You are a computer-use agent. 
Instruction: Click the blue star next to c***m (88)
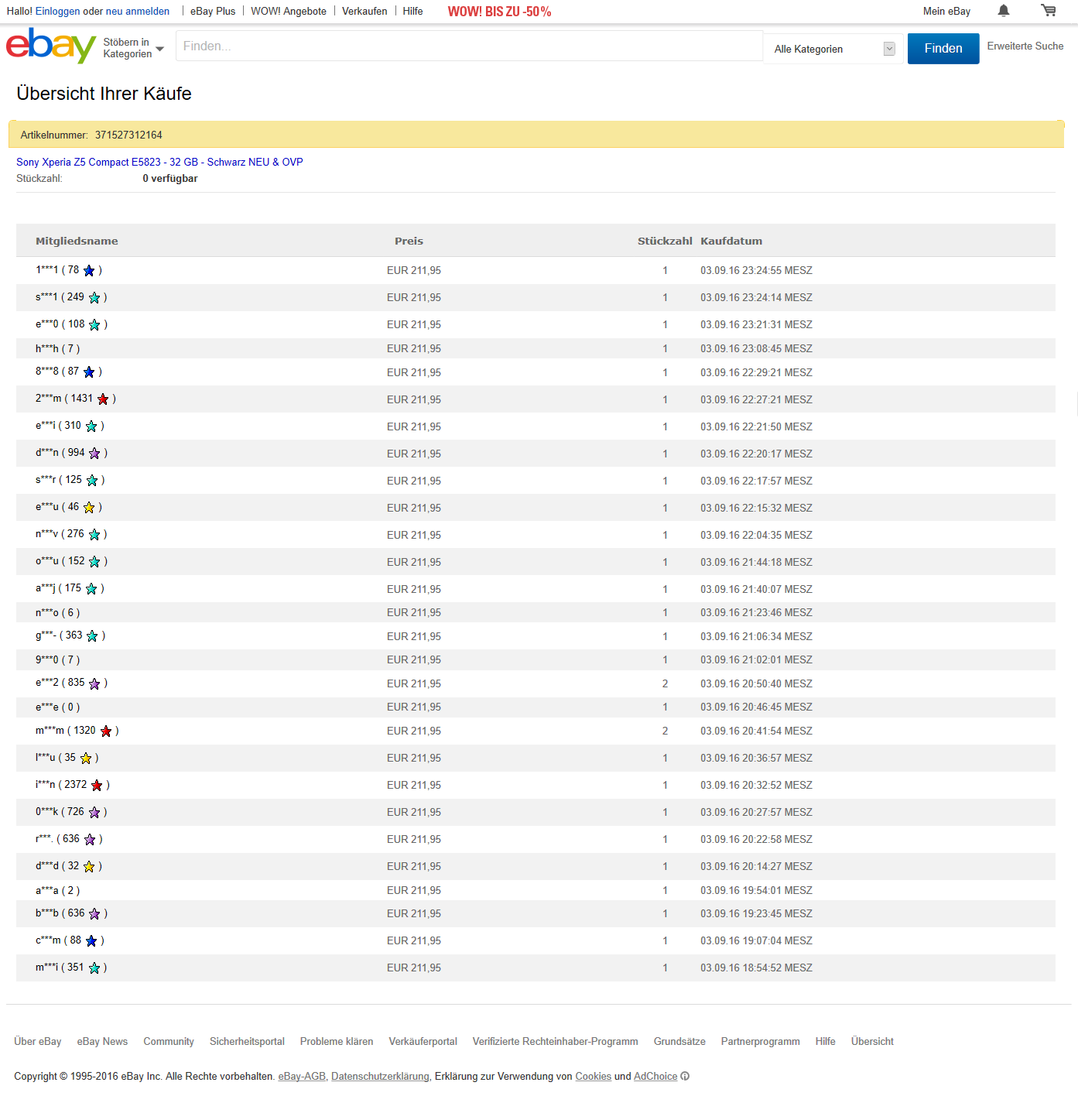pos(91,941)
